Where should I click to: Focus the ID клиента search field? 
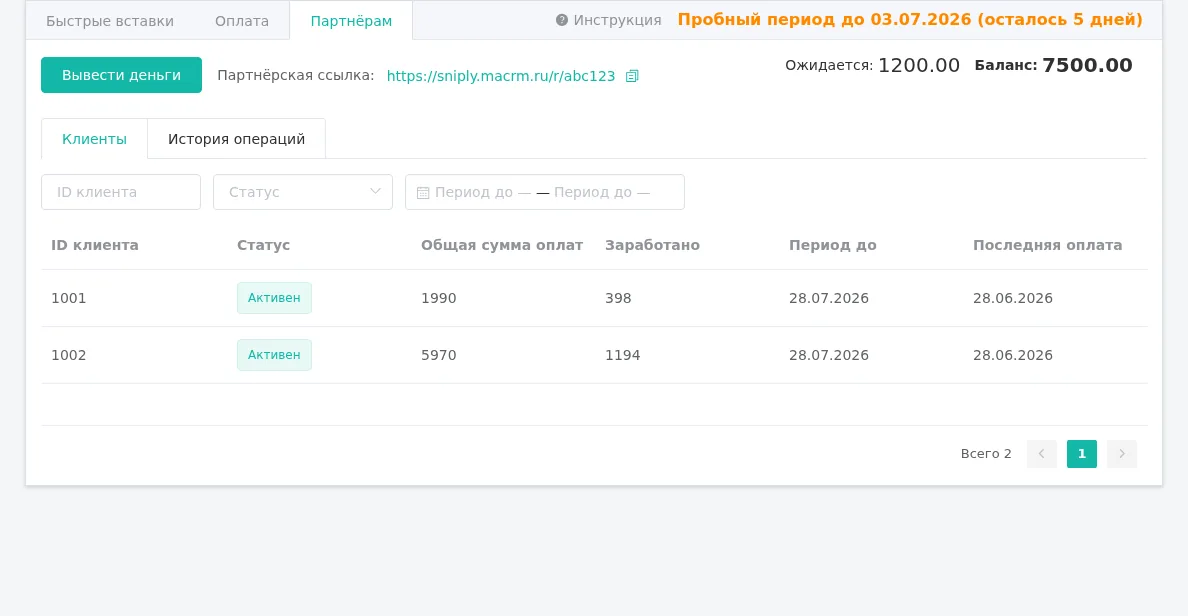coord(121,192)
